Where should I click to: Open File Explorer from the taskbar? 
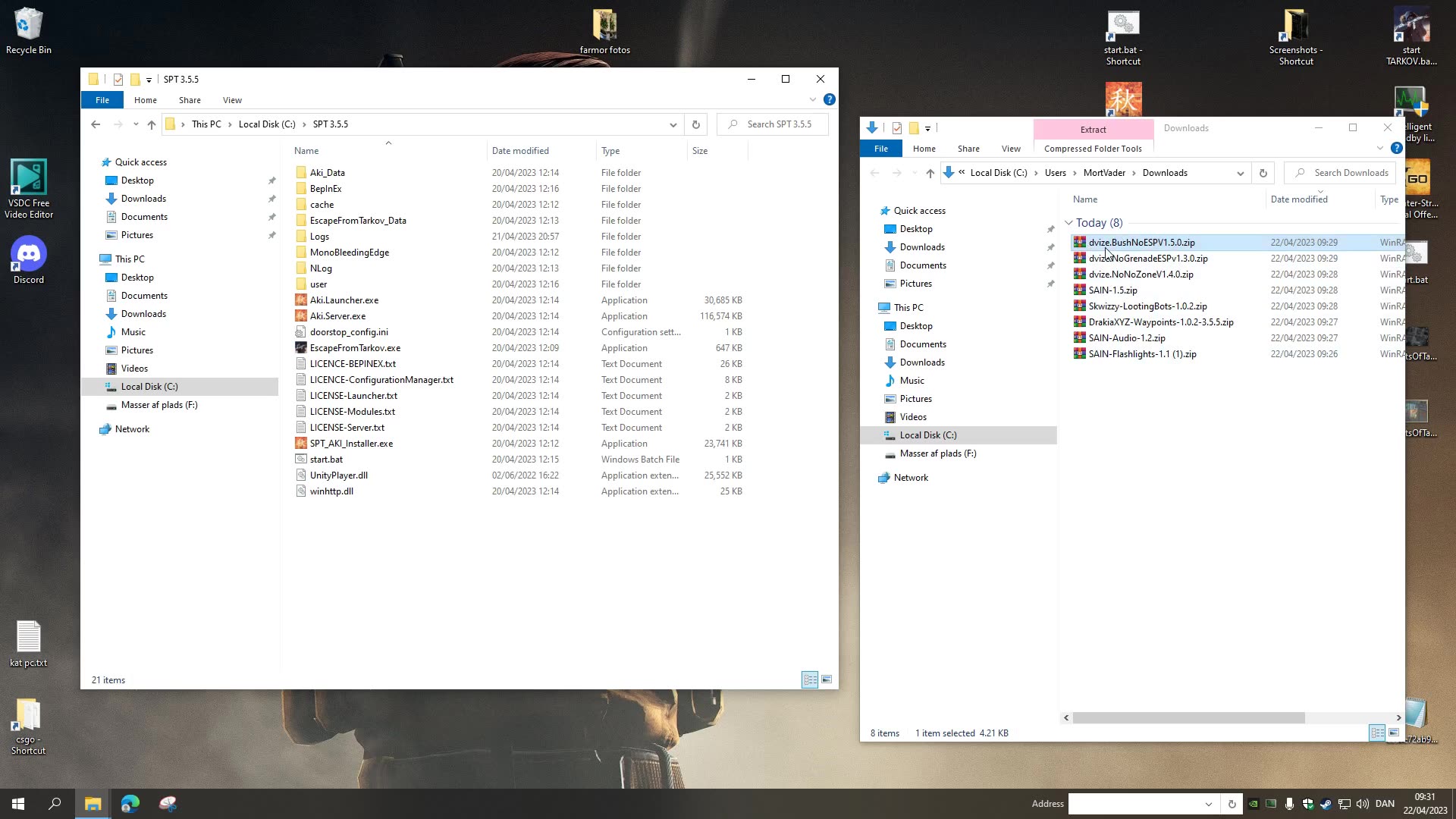coord(93,803)
